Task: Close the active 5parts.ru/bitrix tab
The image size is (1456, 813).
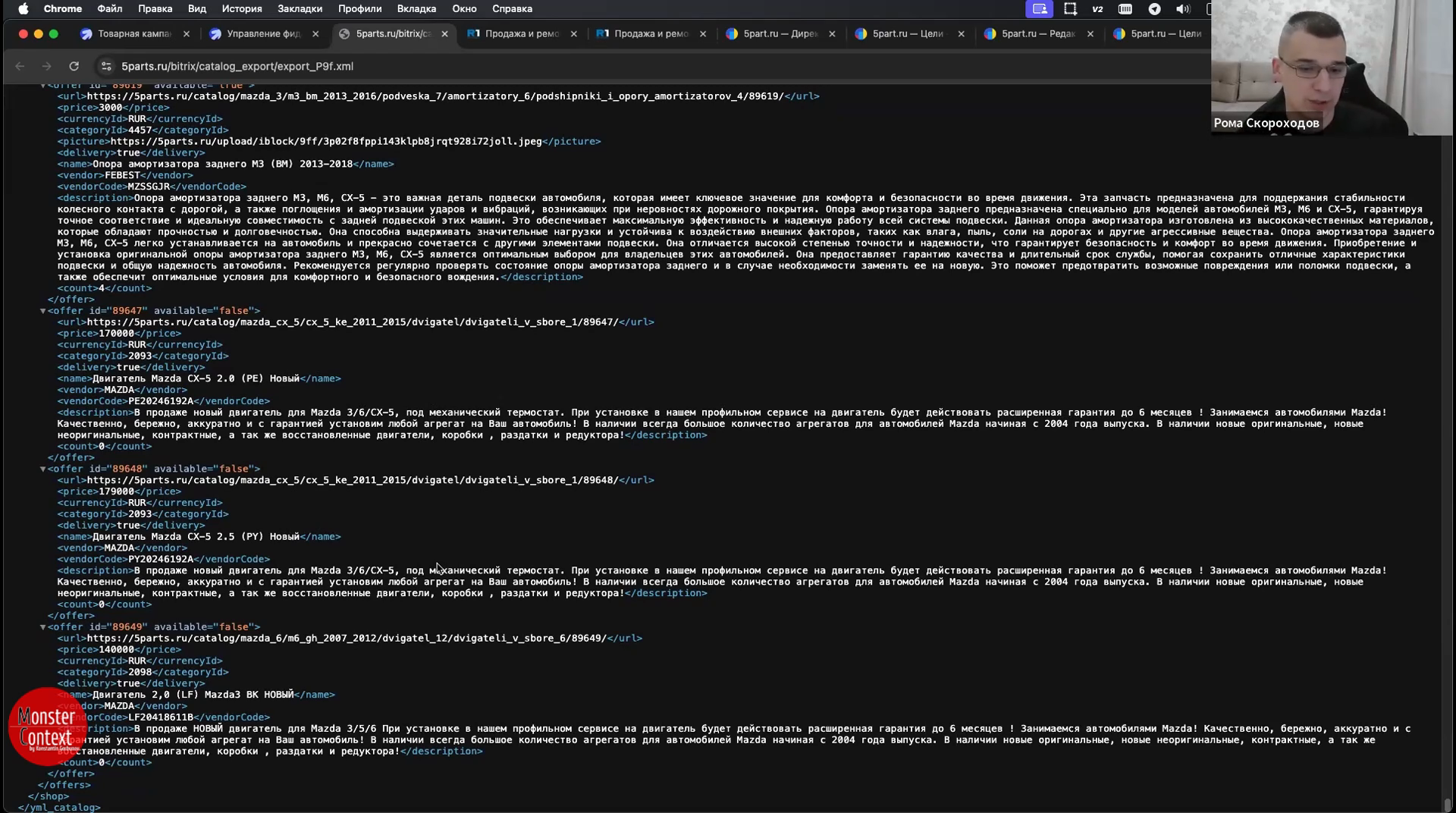Action: tap(444, 34)
